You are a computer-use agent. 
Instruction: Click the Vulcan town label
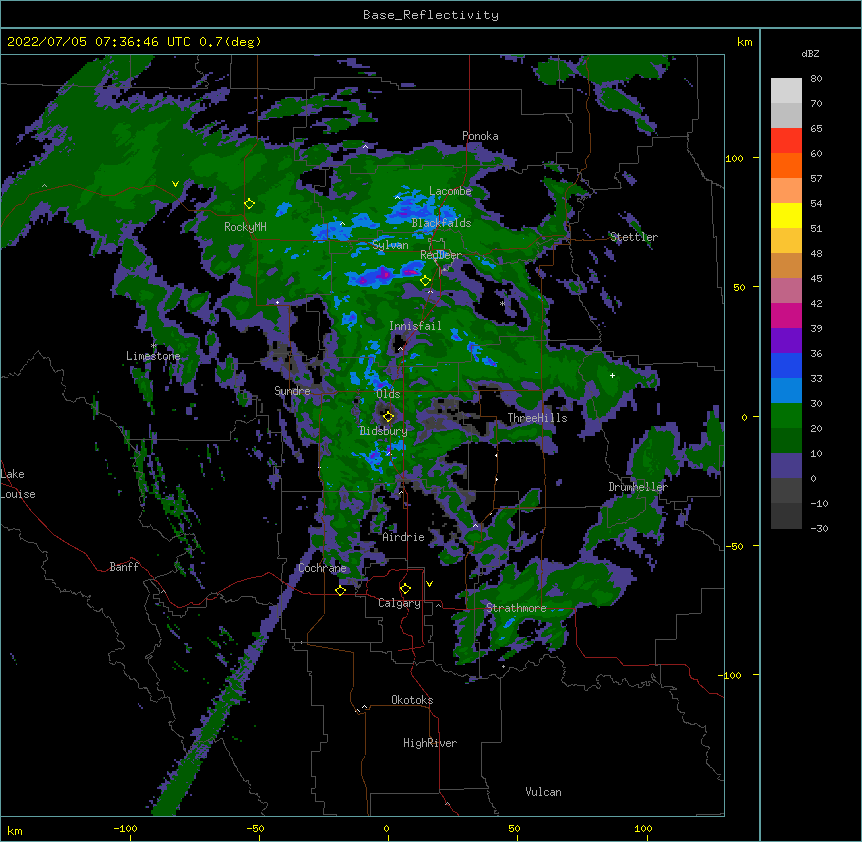pos(543,791)
